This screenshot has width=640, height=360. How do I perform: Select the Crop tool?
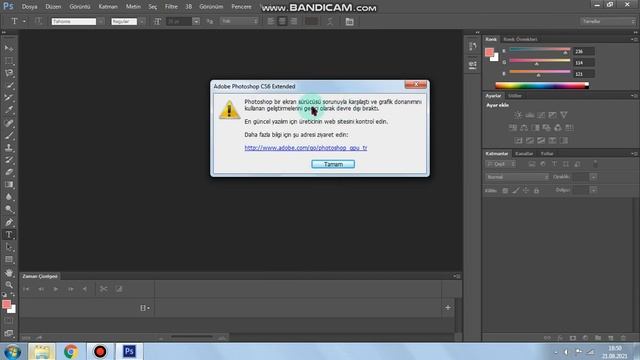9,98
